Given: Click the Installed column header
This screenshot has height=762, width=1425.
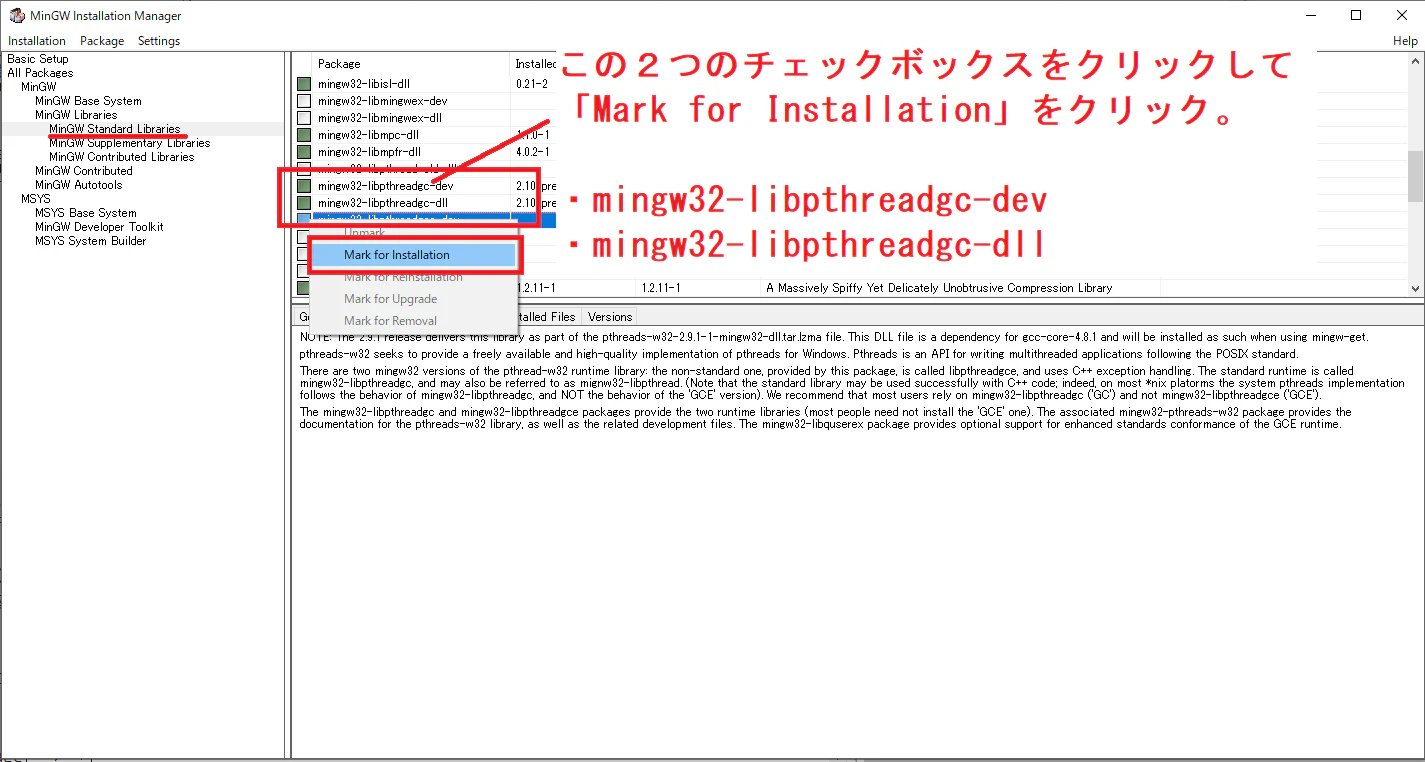Looking at the screenshot, I should tap(534, 64).
